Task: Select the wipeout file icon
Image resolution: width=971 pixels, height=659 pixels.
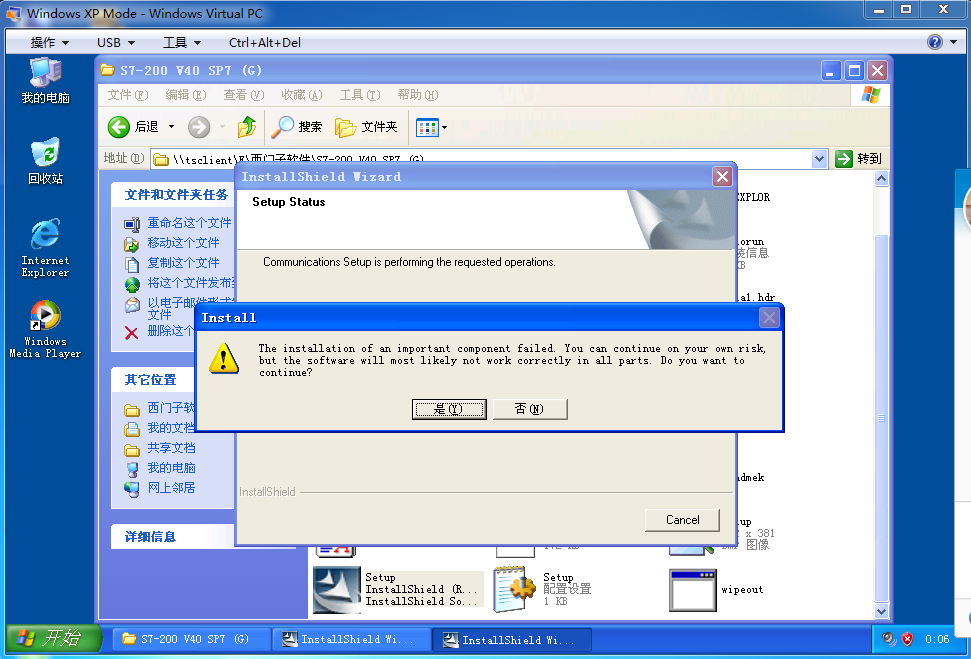Action: point(693,590)
